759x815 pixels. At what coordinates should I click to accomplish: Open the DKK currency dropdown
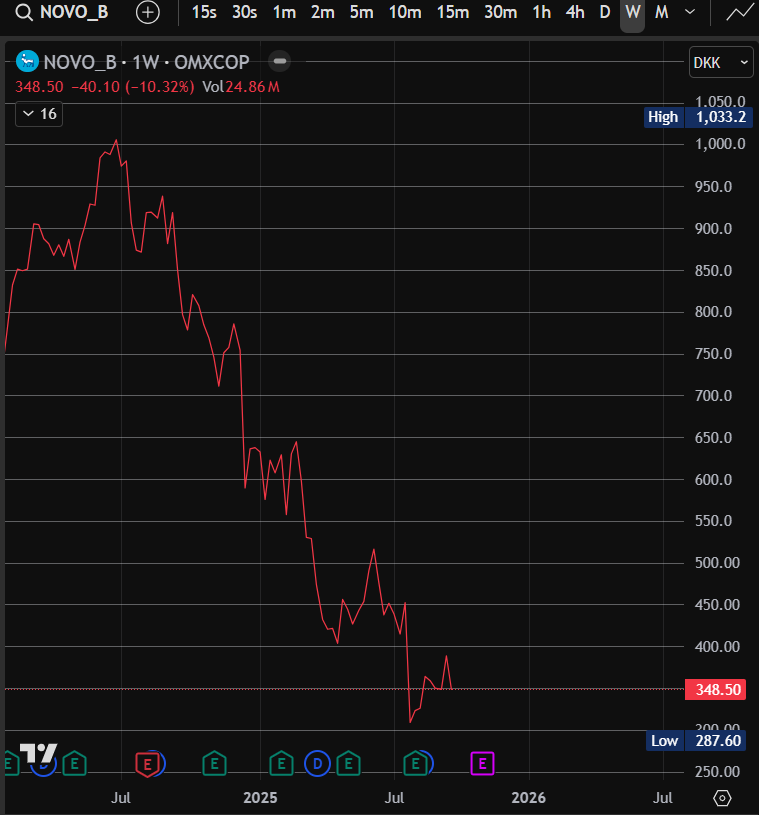point(721,62)
